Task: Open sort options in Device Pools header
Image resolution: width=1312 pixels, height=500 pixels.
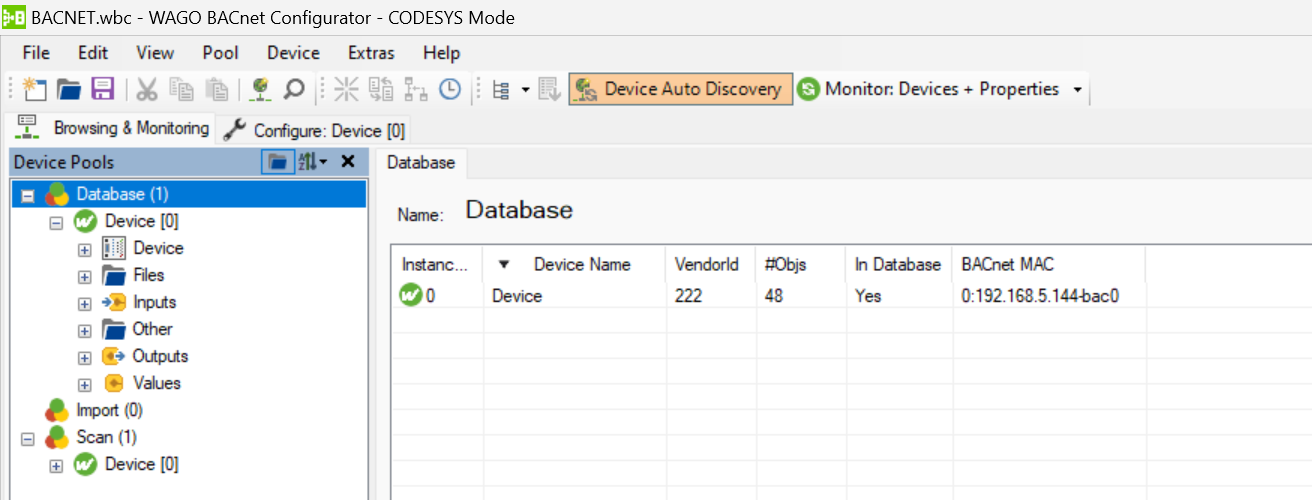Action: (x=313, y=161)
